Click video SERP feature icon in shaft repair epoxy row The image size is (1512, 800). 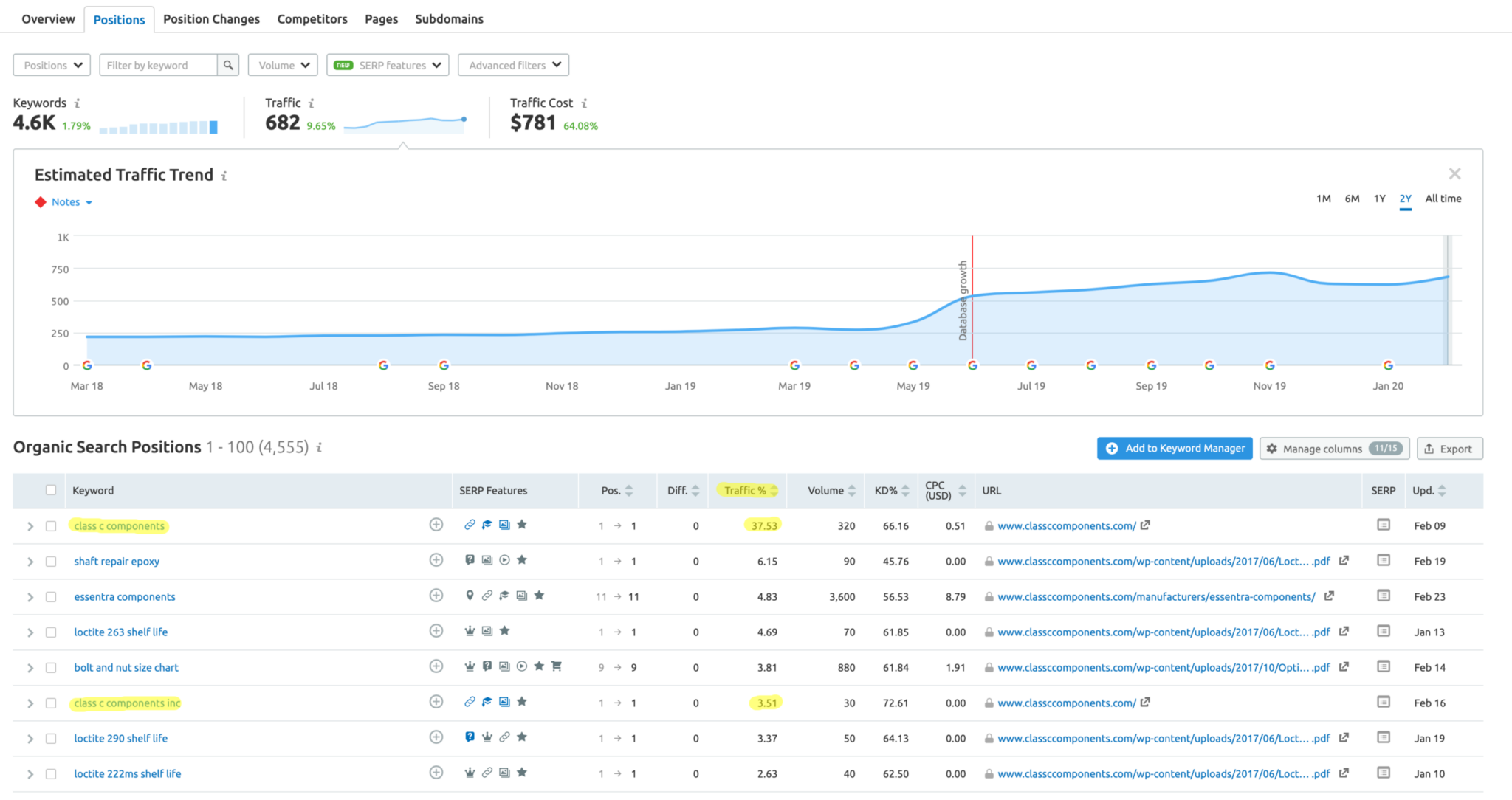pyautogui.click(x=504, y=560)
